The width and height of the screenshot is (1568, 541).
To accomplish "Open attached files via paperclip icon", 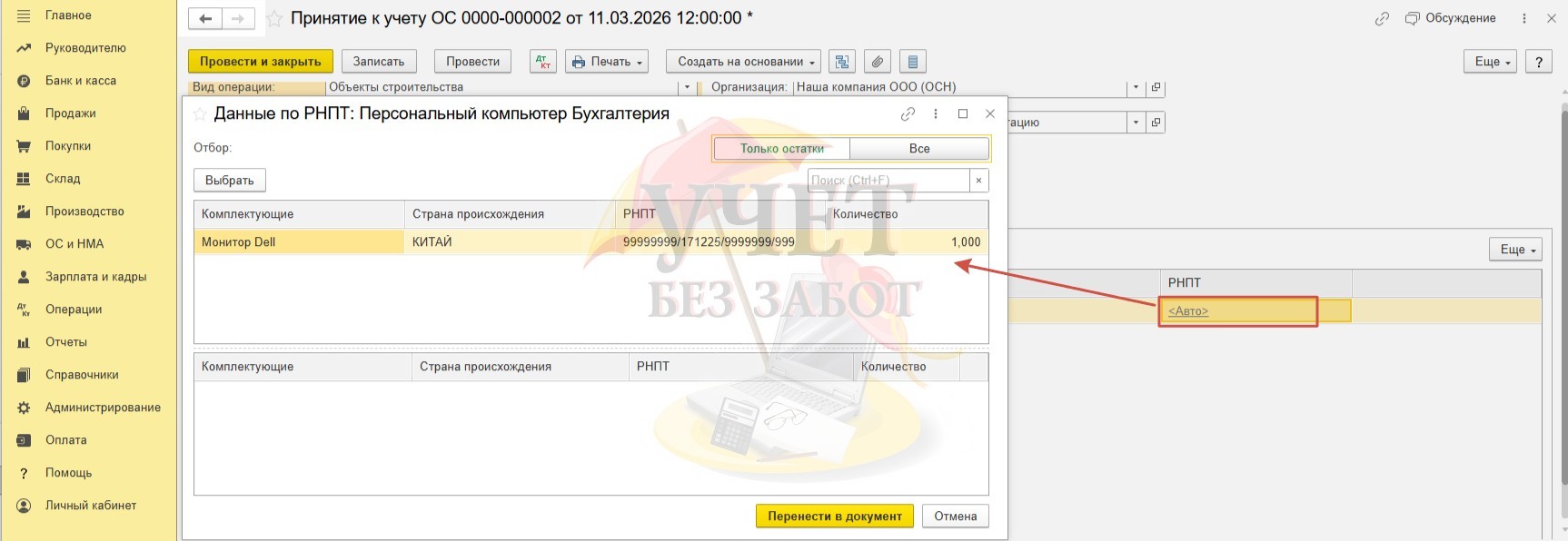I will 877,62.
